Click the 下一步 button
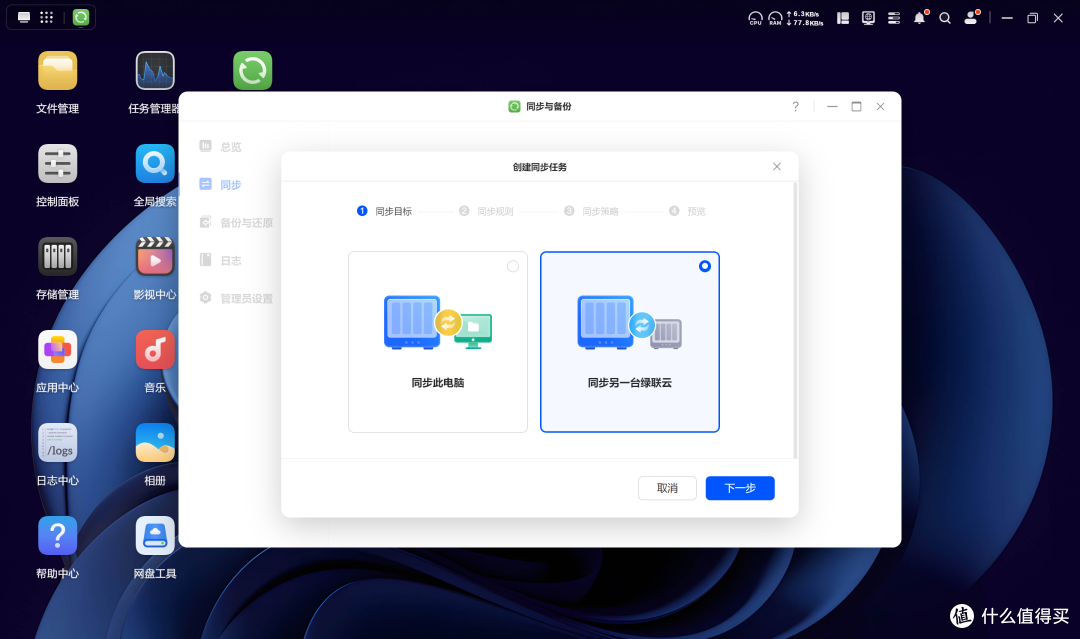The height and width of the screenshot is (639, 1080). (740, 488)
